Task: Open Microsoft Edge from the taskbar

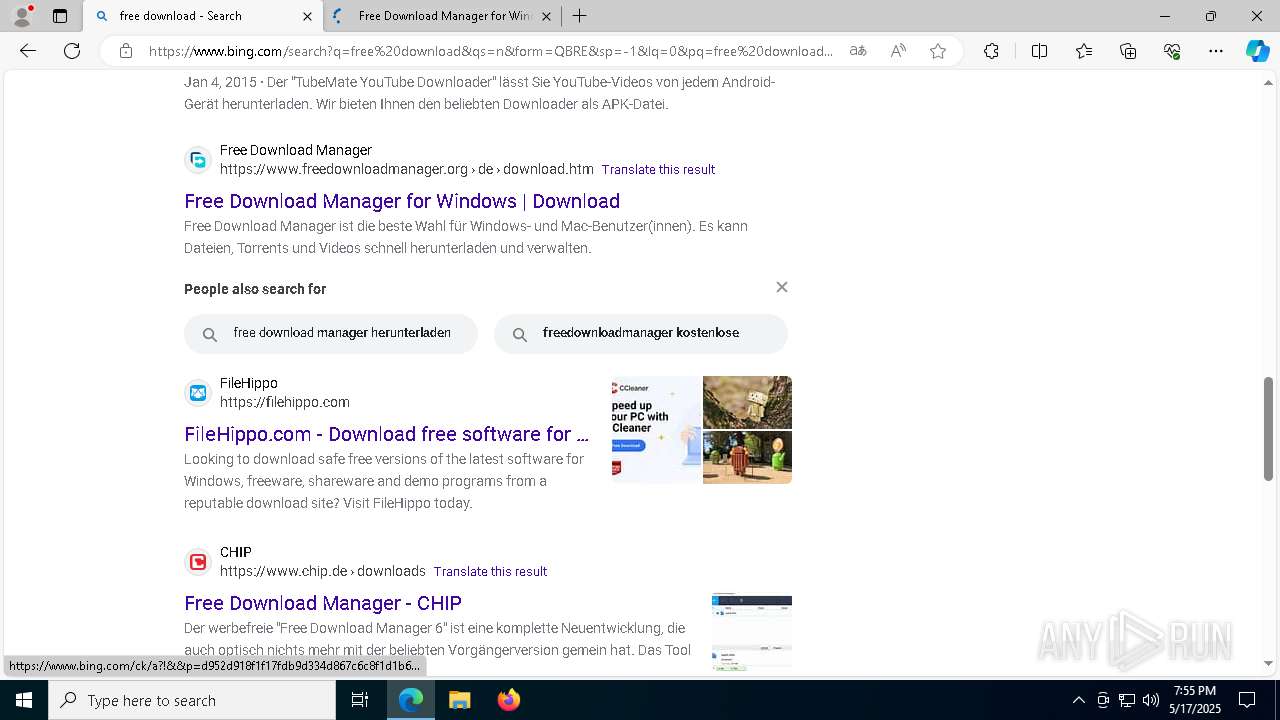Action: click(x=411, y=700)
